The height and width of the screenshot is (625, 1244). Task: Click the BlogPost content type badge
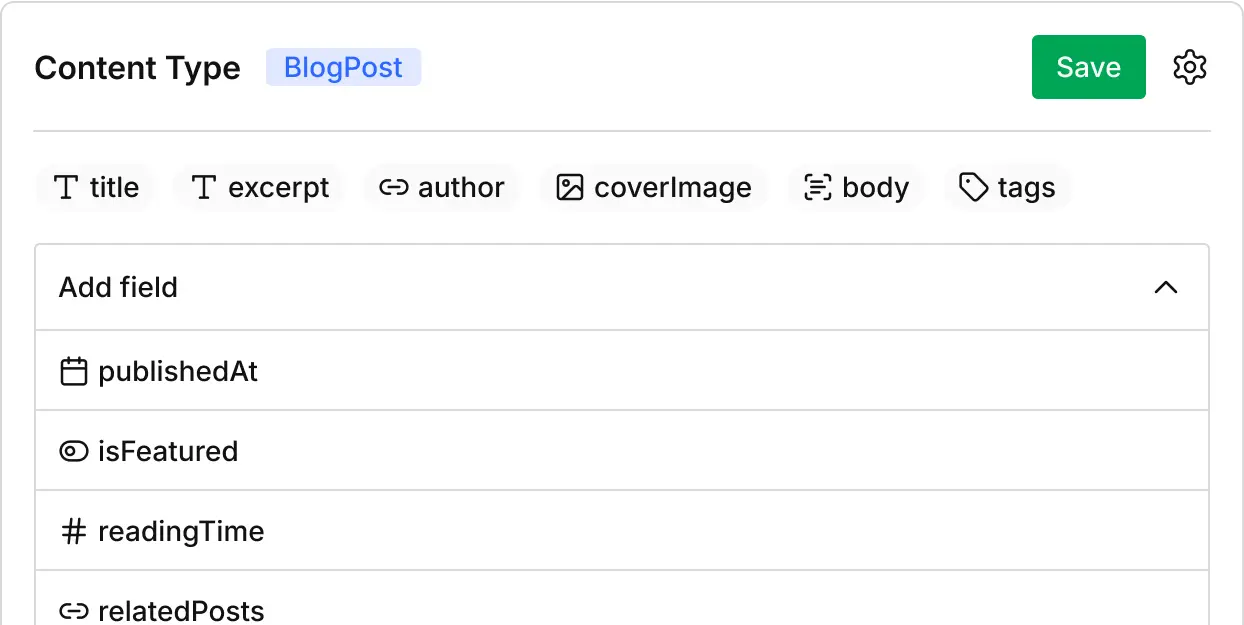pyautogui.click(x=343, y=68)
